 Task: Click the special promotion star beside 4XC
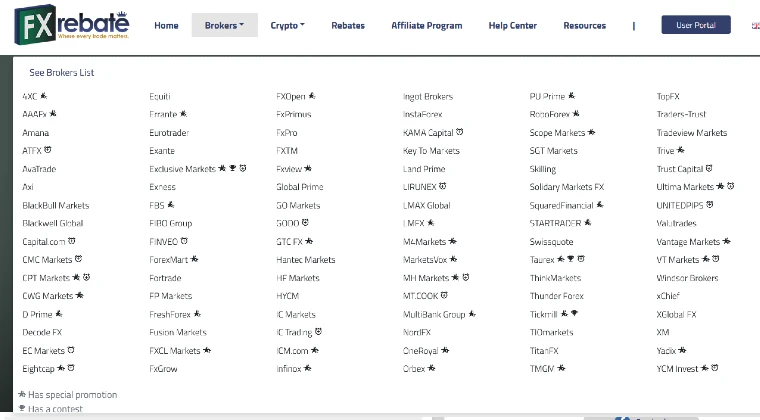[44, 97]
